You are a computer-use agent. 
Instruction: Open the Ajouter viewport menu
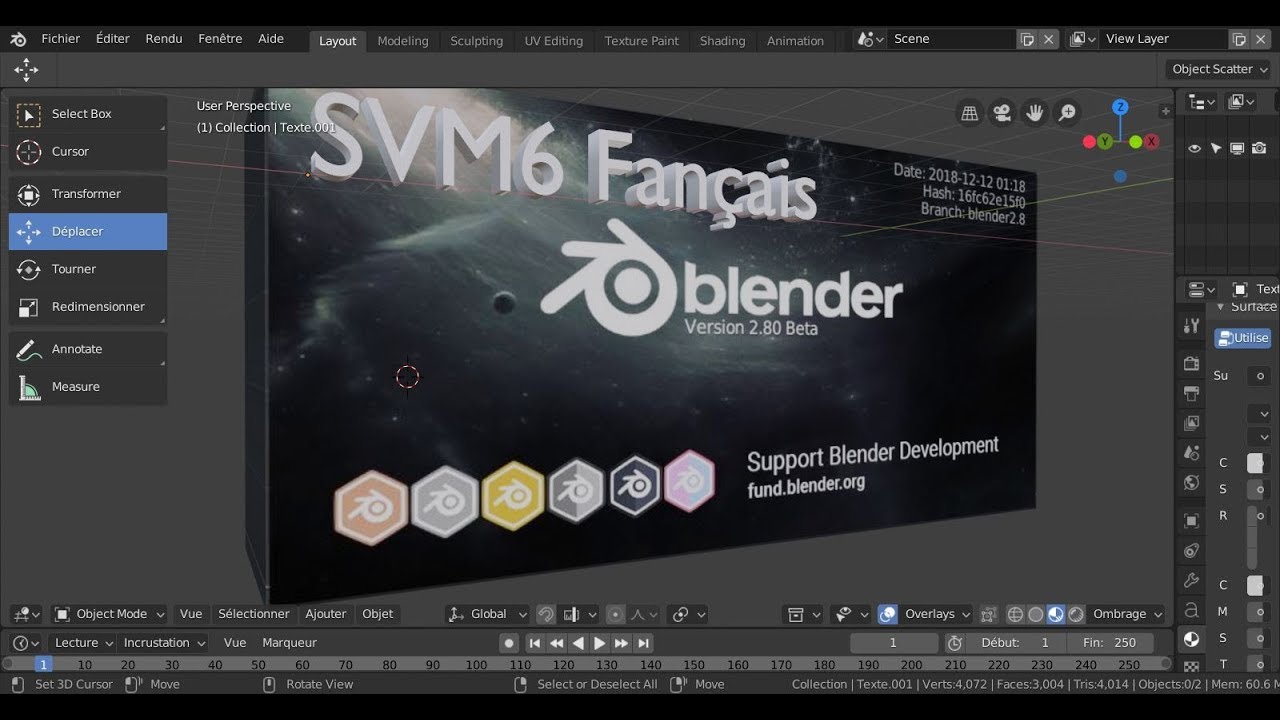click(326, 614)
